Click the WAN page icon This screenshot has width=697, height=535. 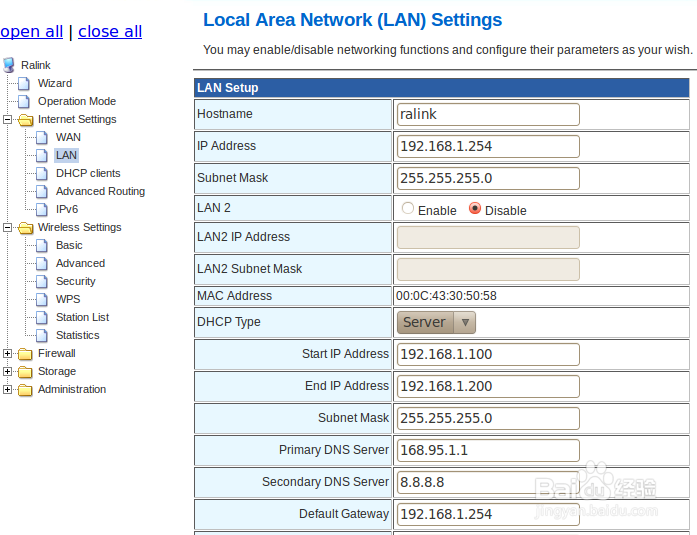[x=42, y=137]
